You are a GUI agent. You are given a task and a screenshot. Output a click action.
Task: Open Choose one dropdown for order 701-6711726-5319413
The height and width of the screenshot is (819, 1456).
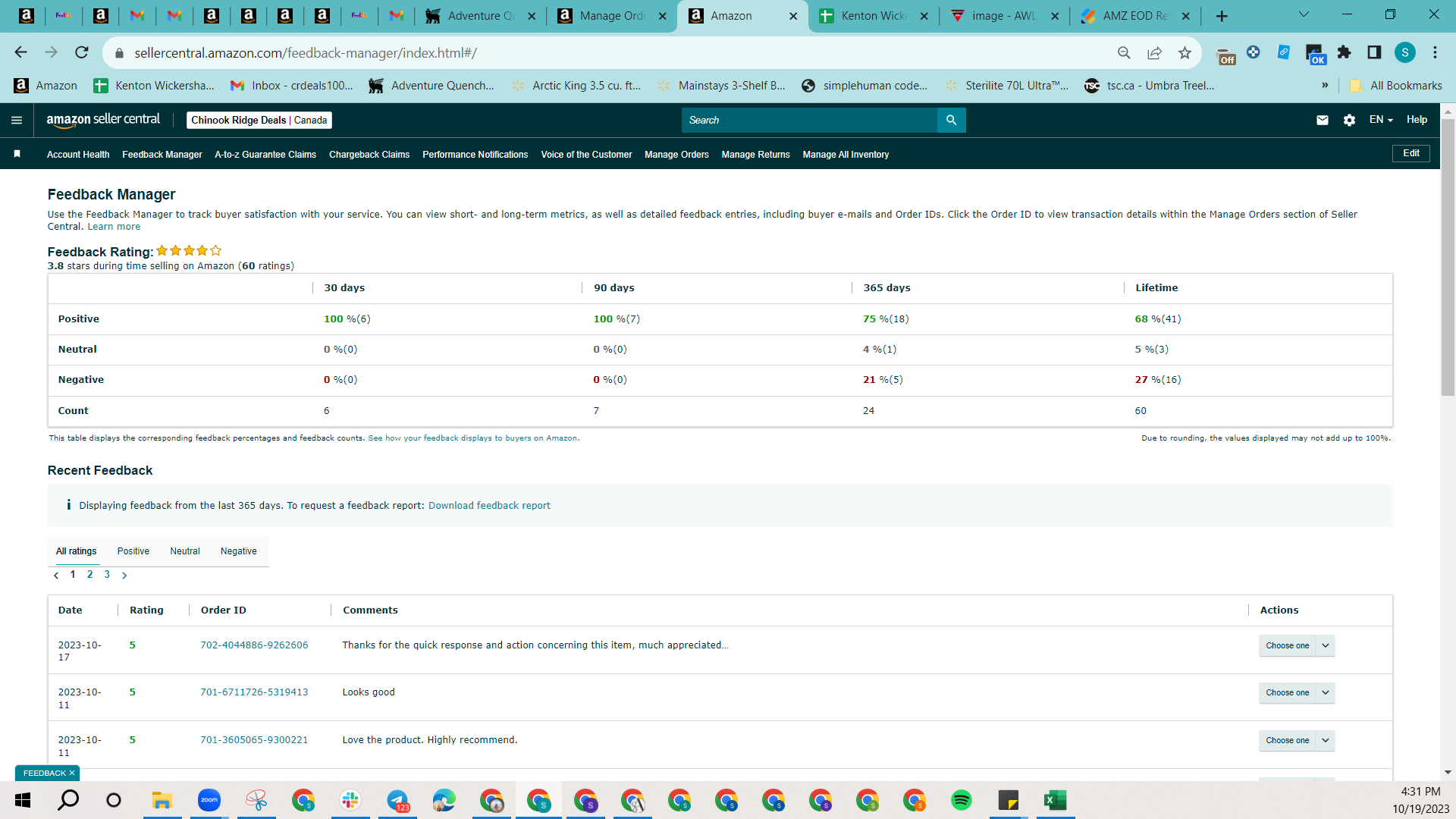1297,693
